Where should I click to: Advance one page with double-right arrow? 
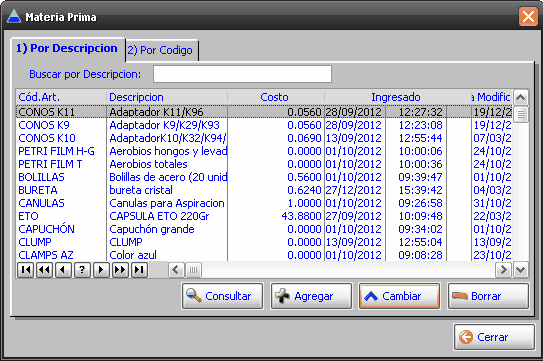[120, 270]
